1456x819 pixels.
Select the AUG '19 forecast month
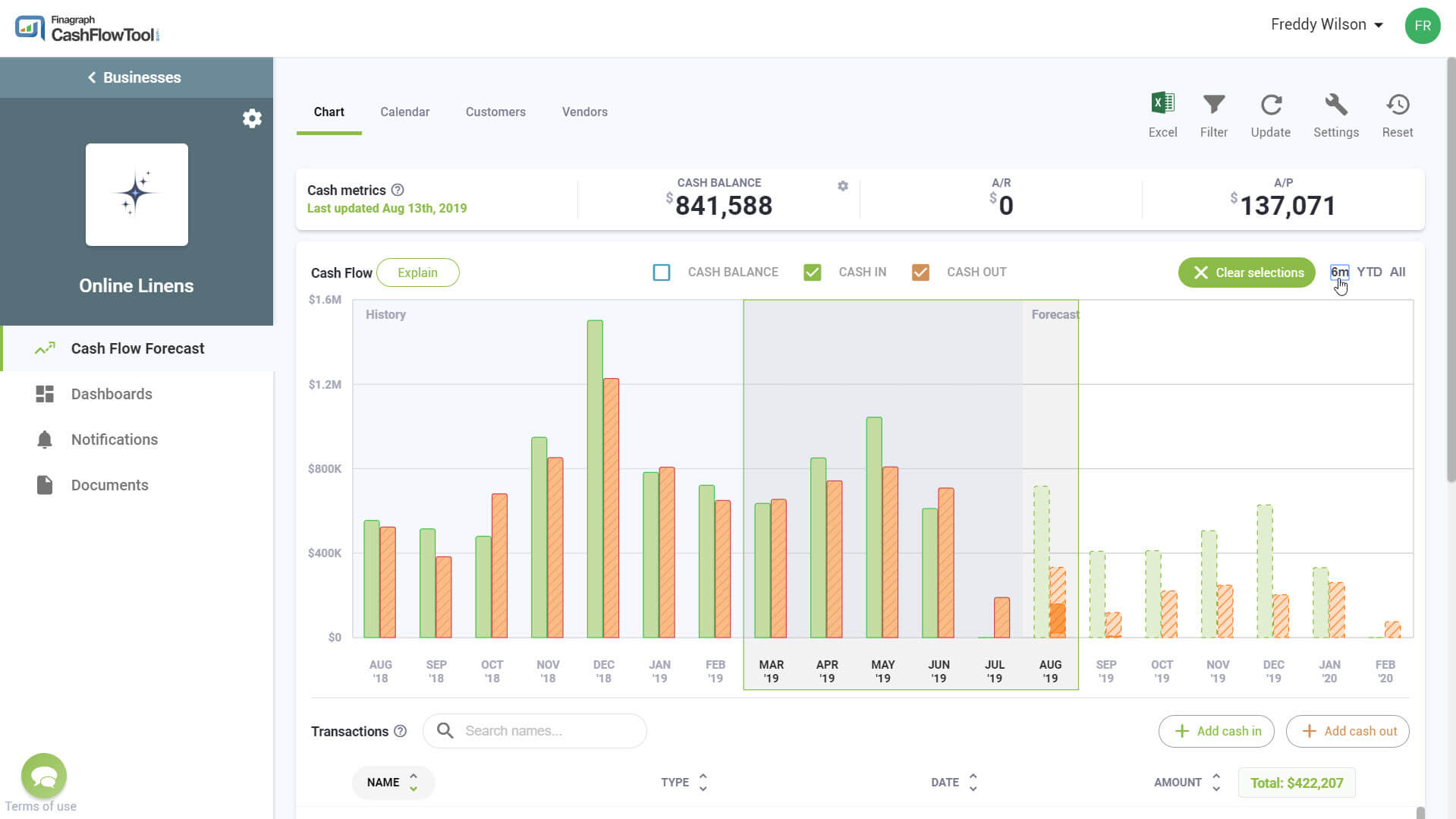pos(1050,671)
